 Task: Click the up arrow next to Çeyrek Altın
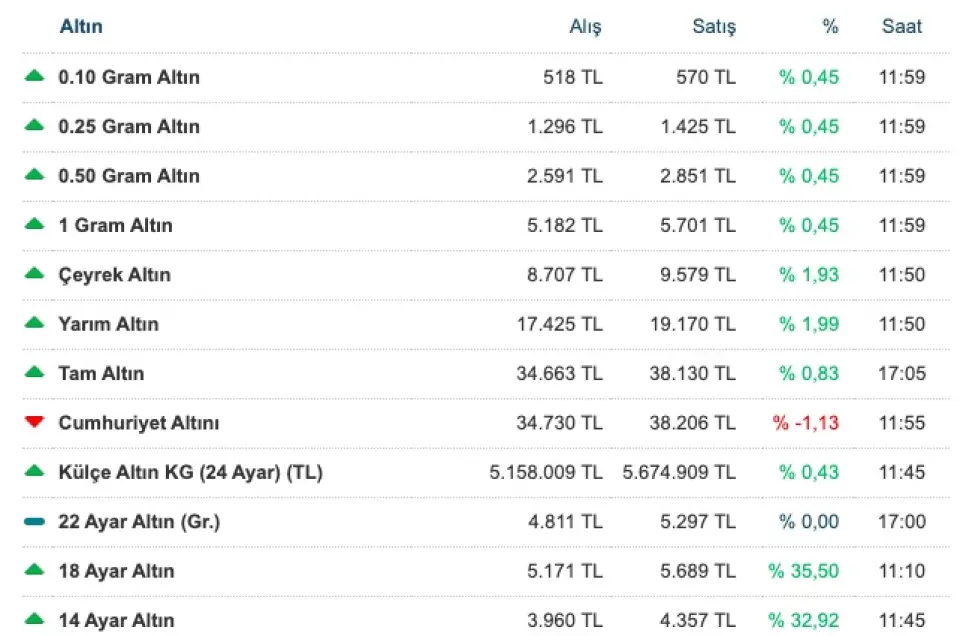point(35,273)
